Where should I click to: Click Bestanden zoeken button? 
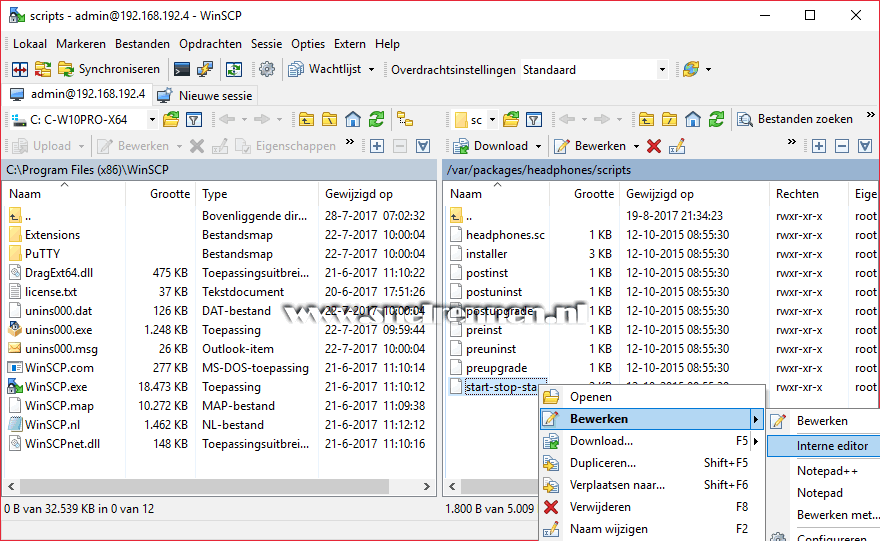pos(795,119)
